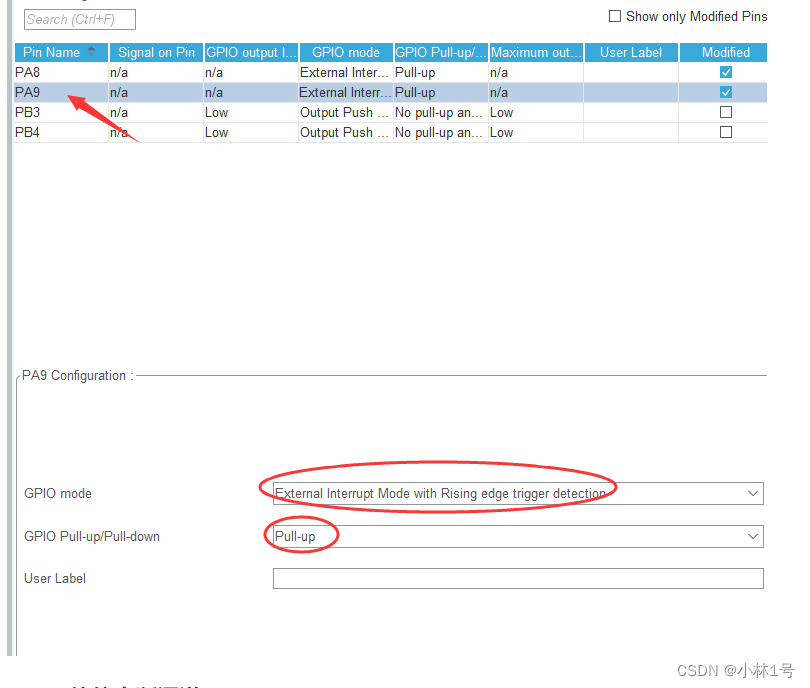
Task: Sort by Pin Name column header
Action: tap(61, 53)
